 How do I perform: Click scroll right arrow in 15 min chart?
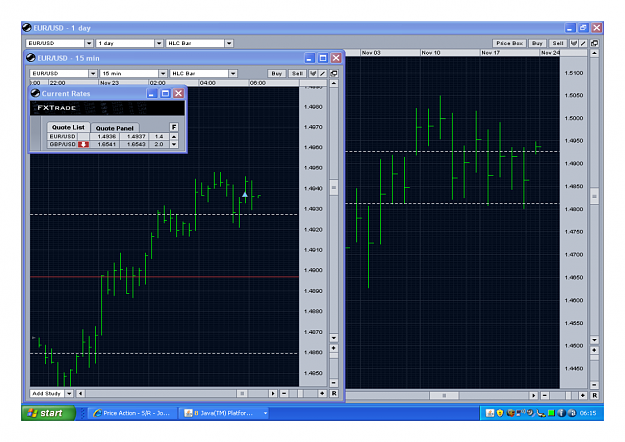pos(273,393)
